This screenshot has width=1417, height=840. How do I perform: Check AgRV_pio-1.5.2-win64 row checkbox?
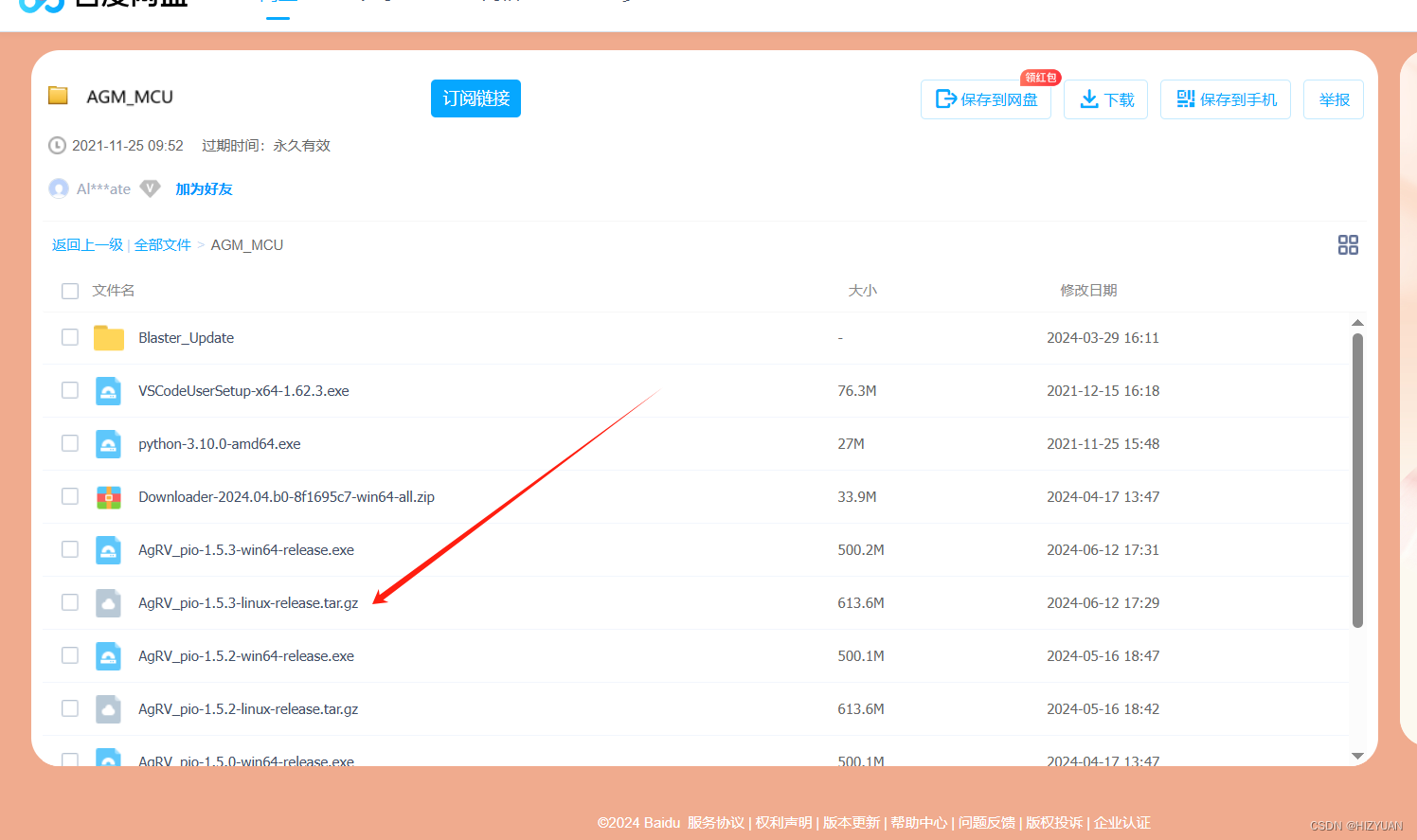(x=70, y=655)
